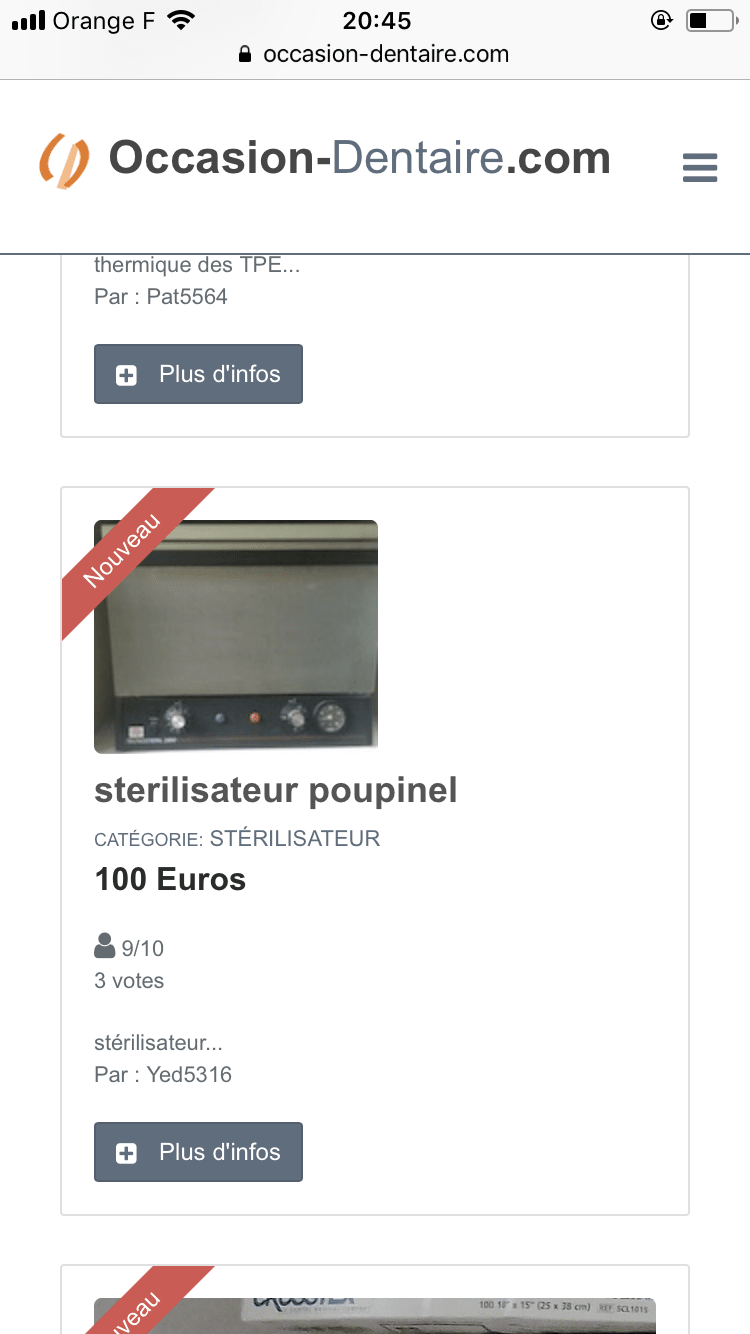Tap the Wi-Fi icon in the status bar
The height and width of the screenshot is (1334, 750).
click(x=181, y=21)
